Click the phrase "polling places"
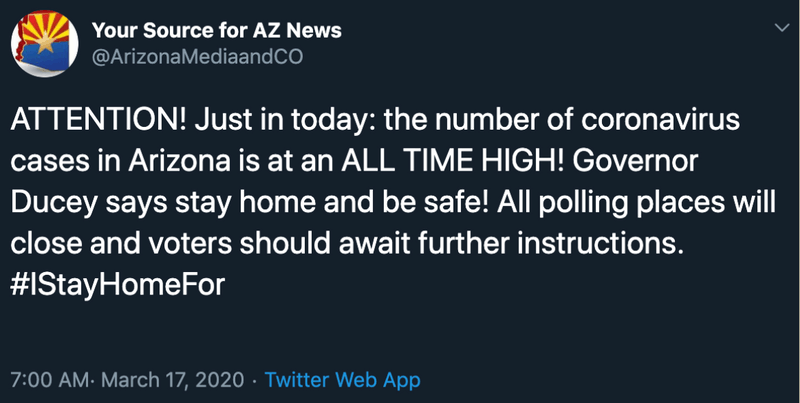 627,205
